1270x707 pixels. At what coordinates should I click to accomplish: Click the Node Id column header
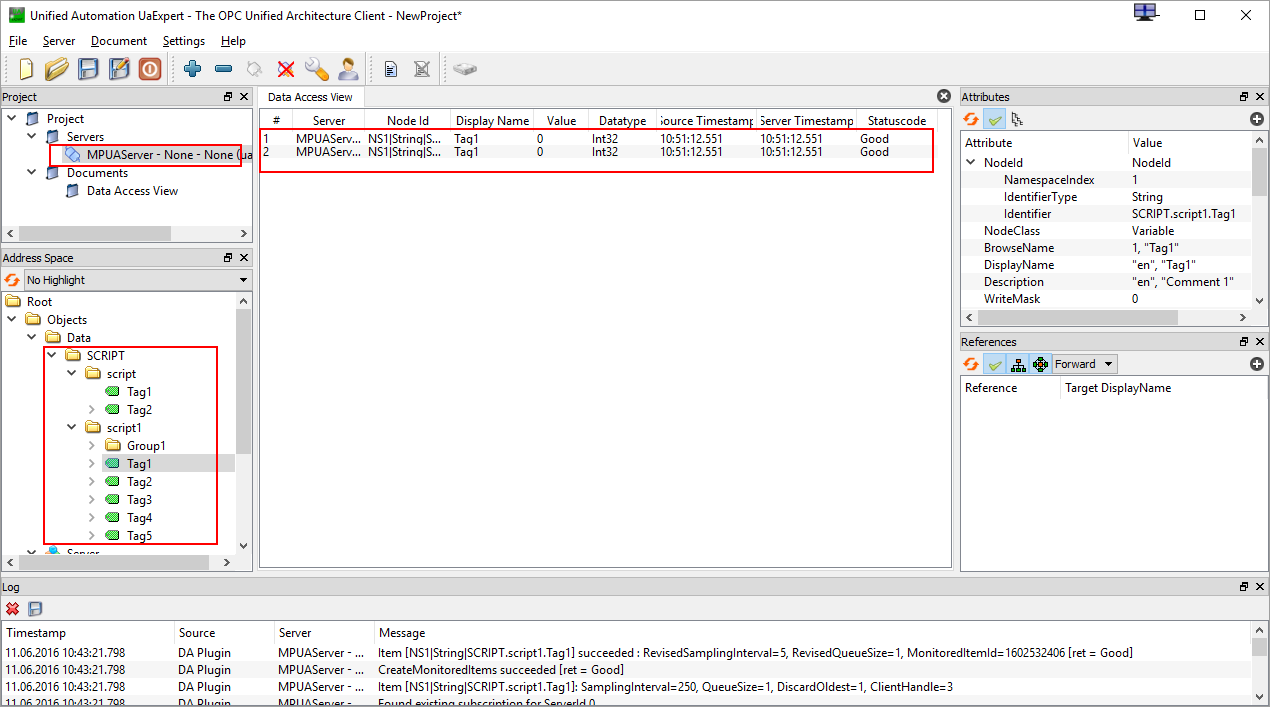(408, 121)
